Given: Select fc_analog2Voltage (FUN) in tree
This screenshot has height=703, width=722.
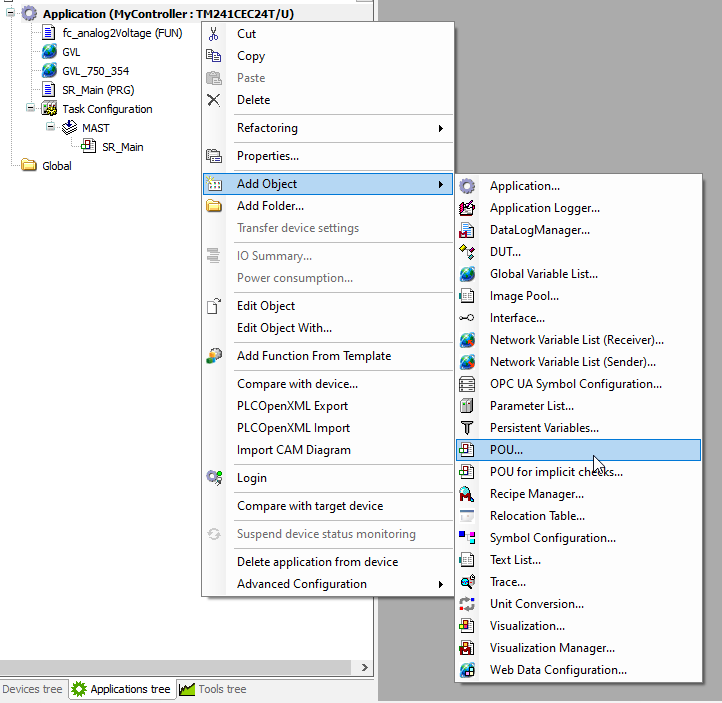Looking at the screenshot, I should click(x=122, y=33).
